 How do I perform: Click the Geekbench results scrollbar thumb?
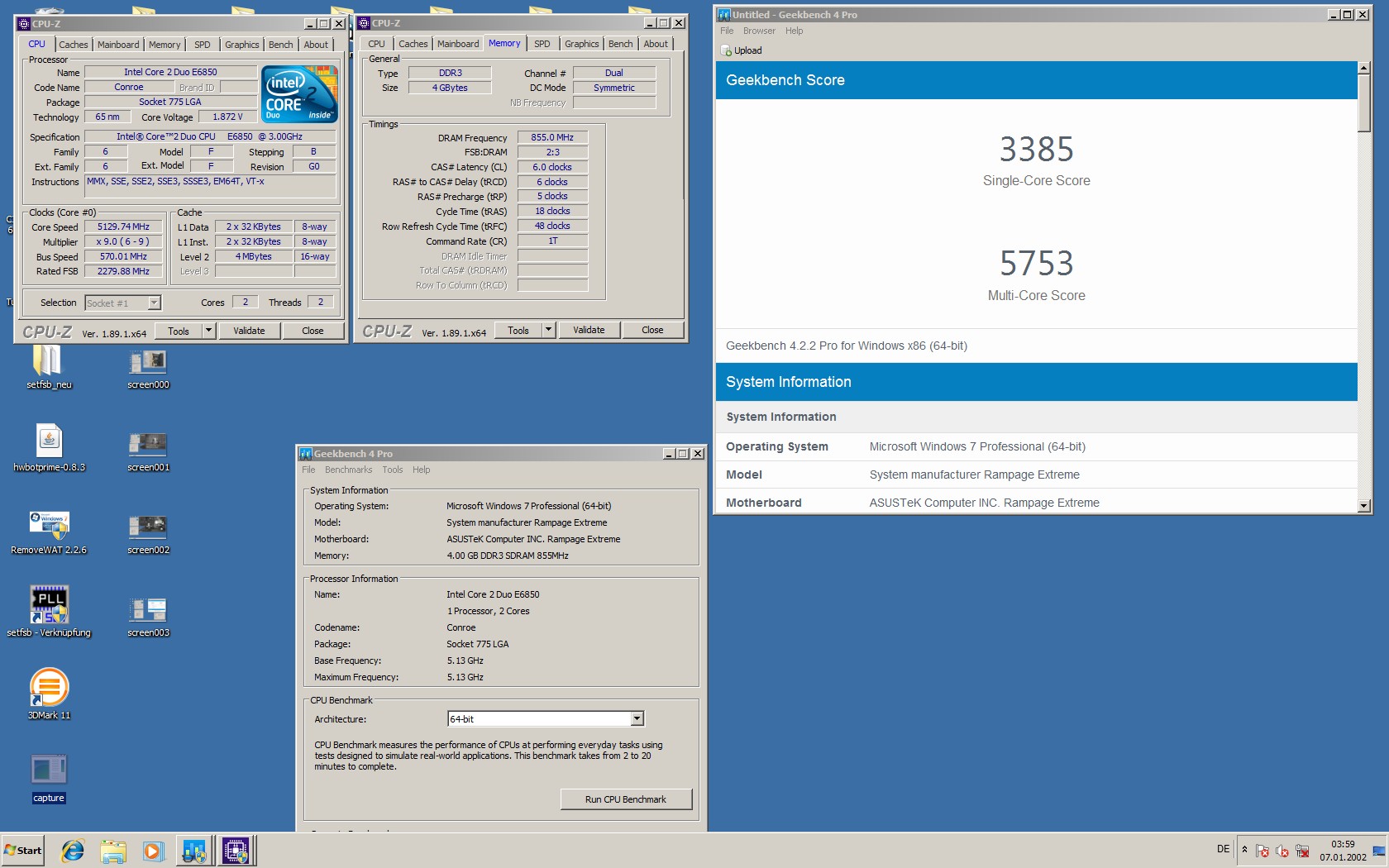1364,103
